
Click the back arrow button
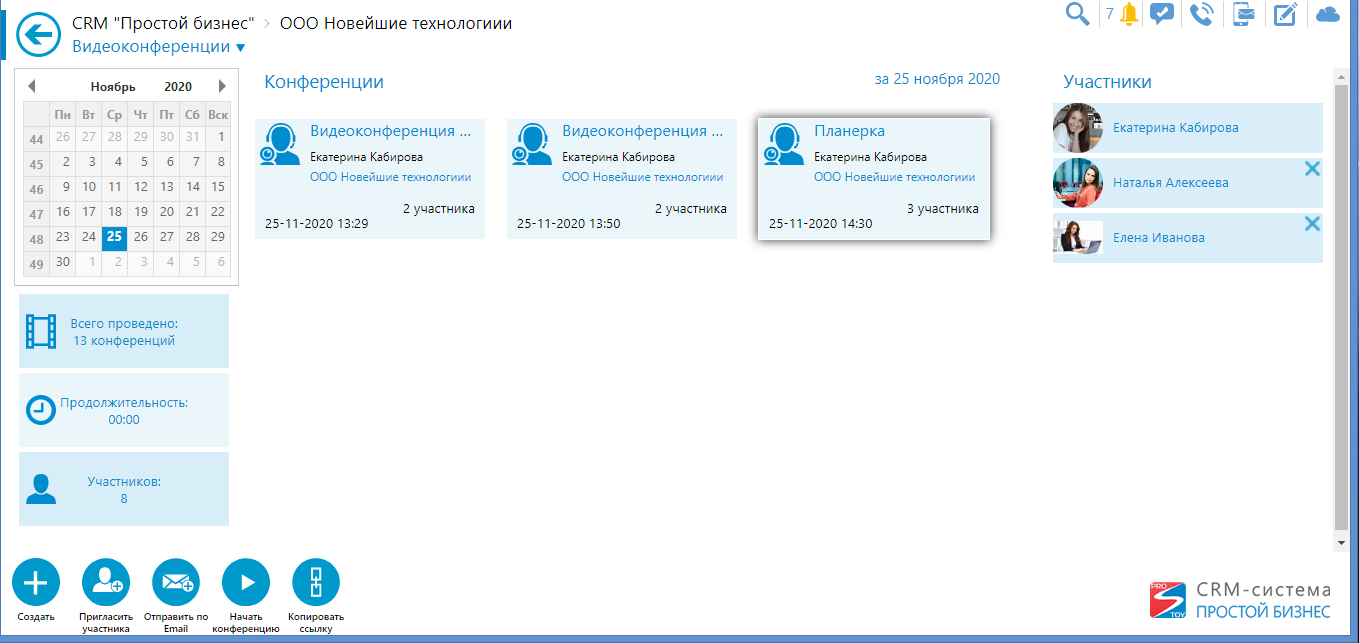(x=39, y=37)
